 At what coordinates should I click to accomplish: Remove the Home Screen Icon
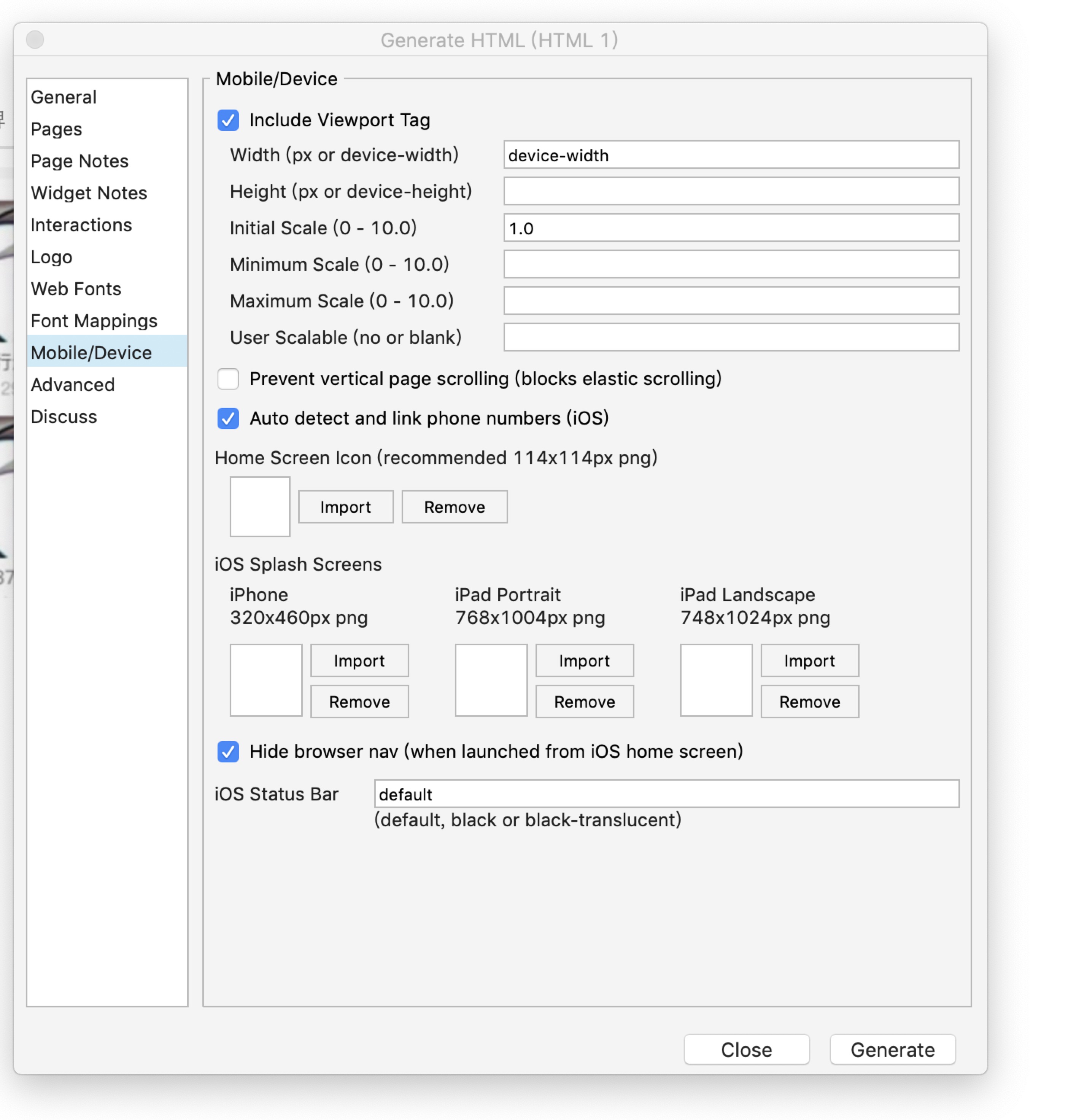tap(454, 507)
